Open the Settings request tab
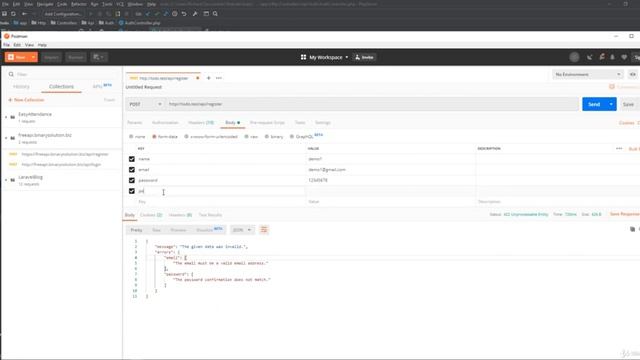Image resolution: width=640 pixels, height=360 pixels. pyautogui.click(x=322, y=122)
